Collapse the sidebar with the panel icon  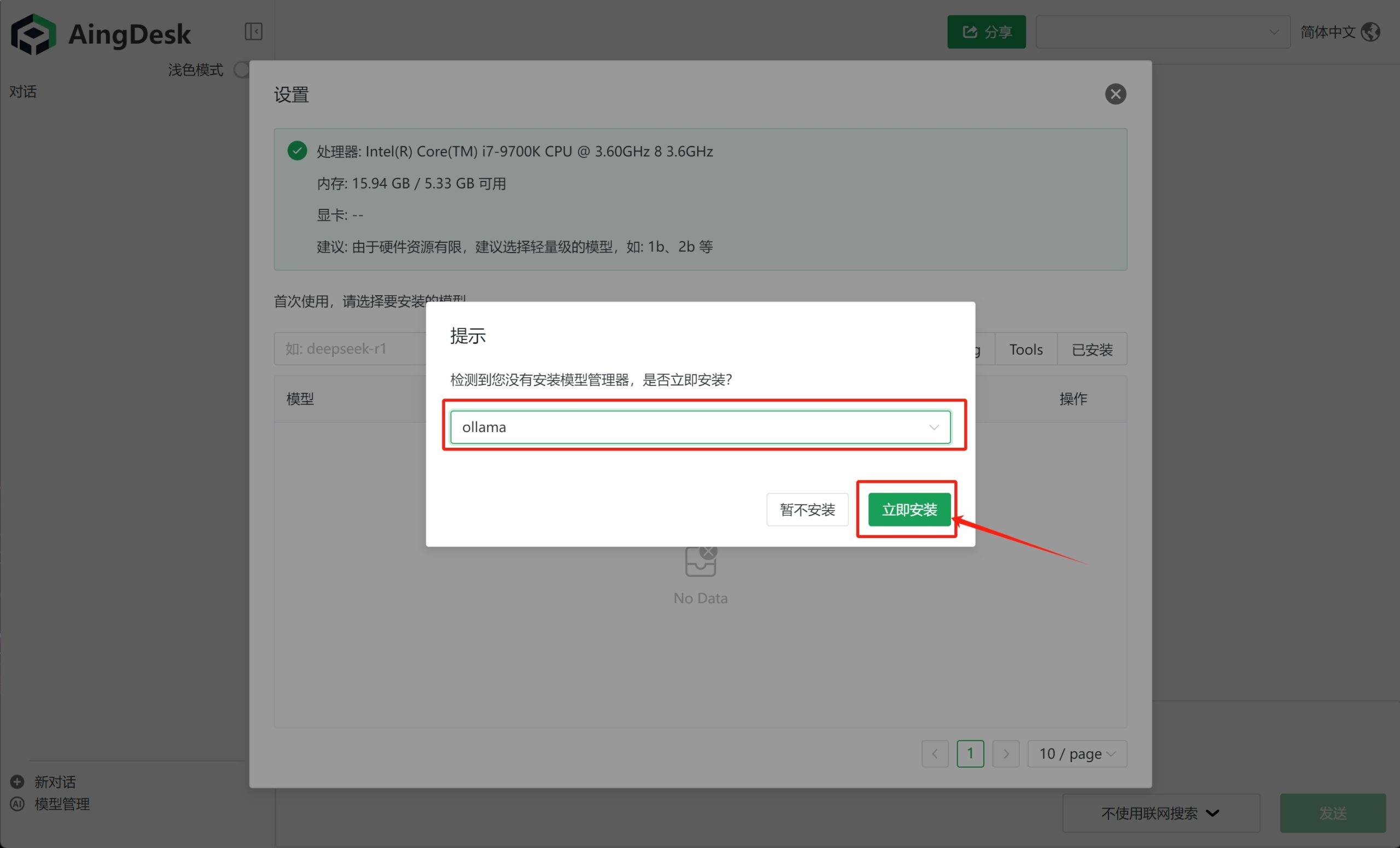tap(253, 31)
